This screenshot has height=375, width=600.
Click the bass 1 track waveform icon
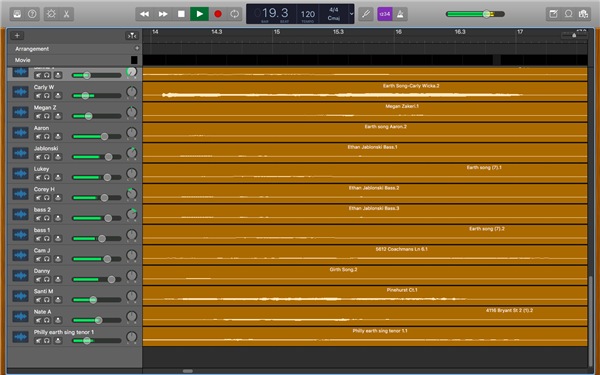[20, 235]
